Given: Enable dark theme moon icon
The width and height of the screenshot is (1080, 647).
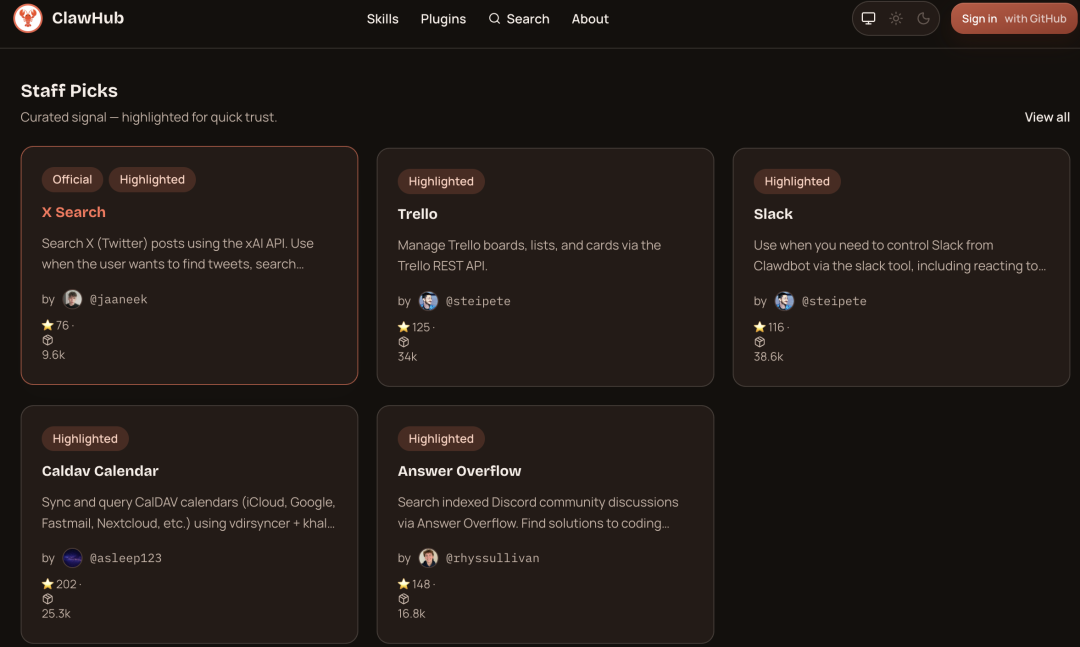Looking at the screenshot, I should 923,19.
